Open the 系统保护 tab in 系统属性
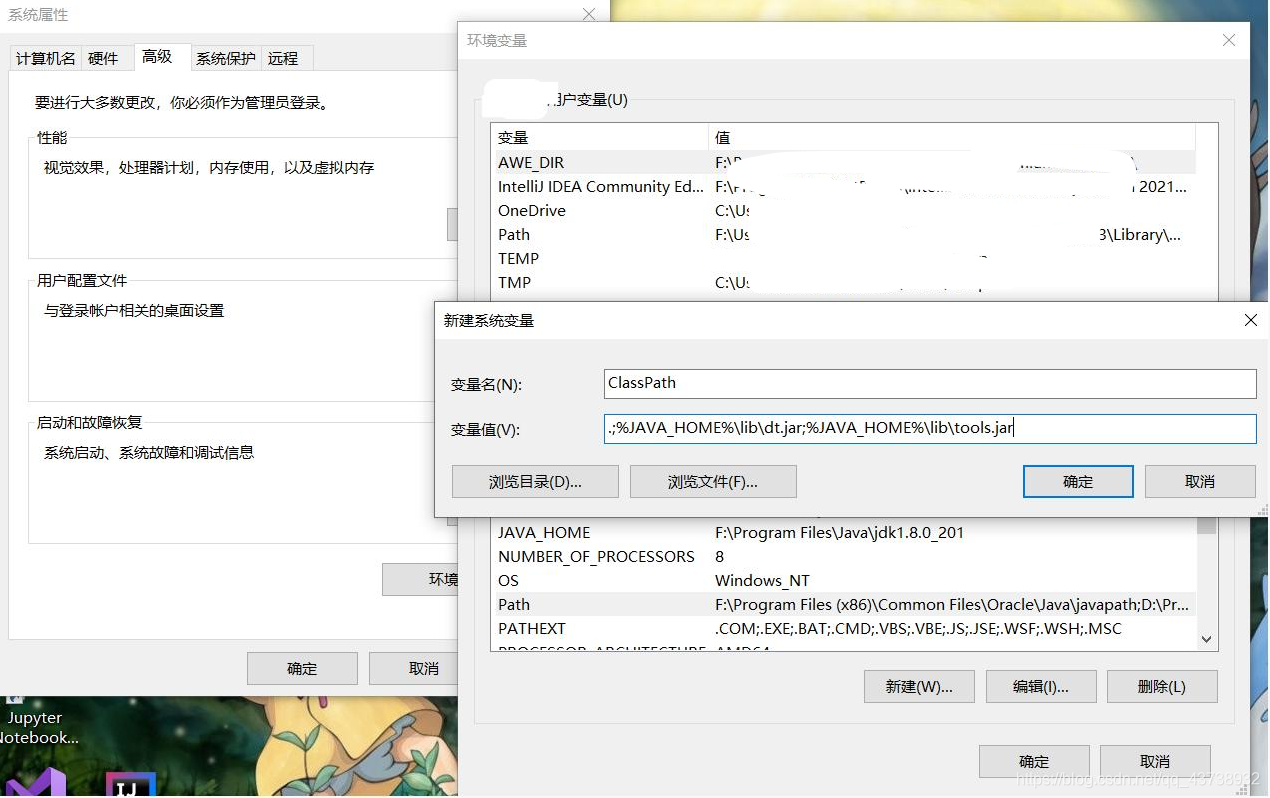This screenshot has height=798, width=1270. [226, 59]
